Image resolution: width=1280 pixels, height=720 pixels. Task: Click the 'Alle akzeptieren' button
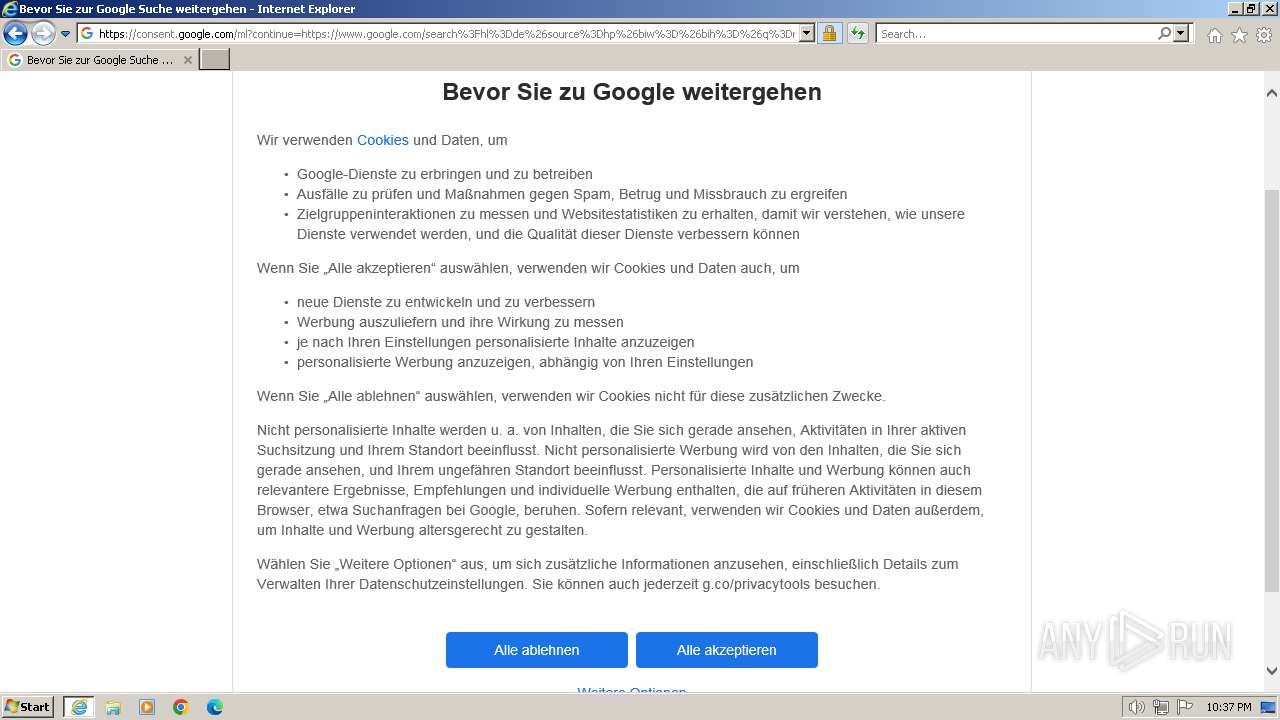pyautogui.click(x=727, y=650)
